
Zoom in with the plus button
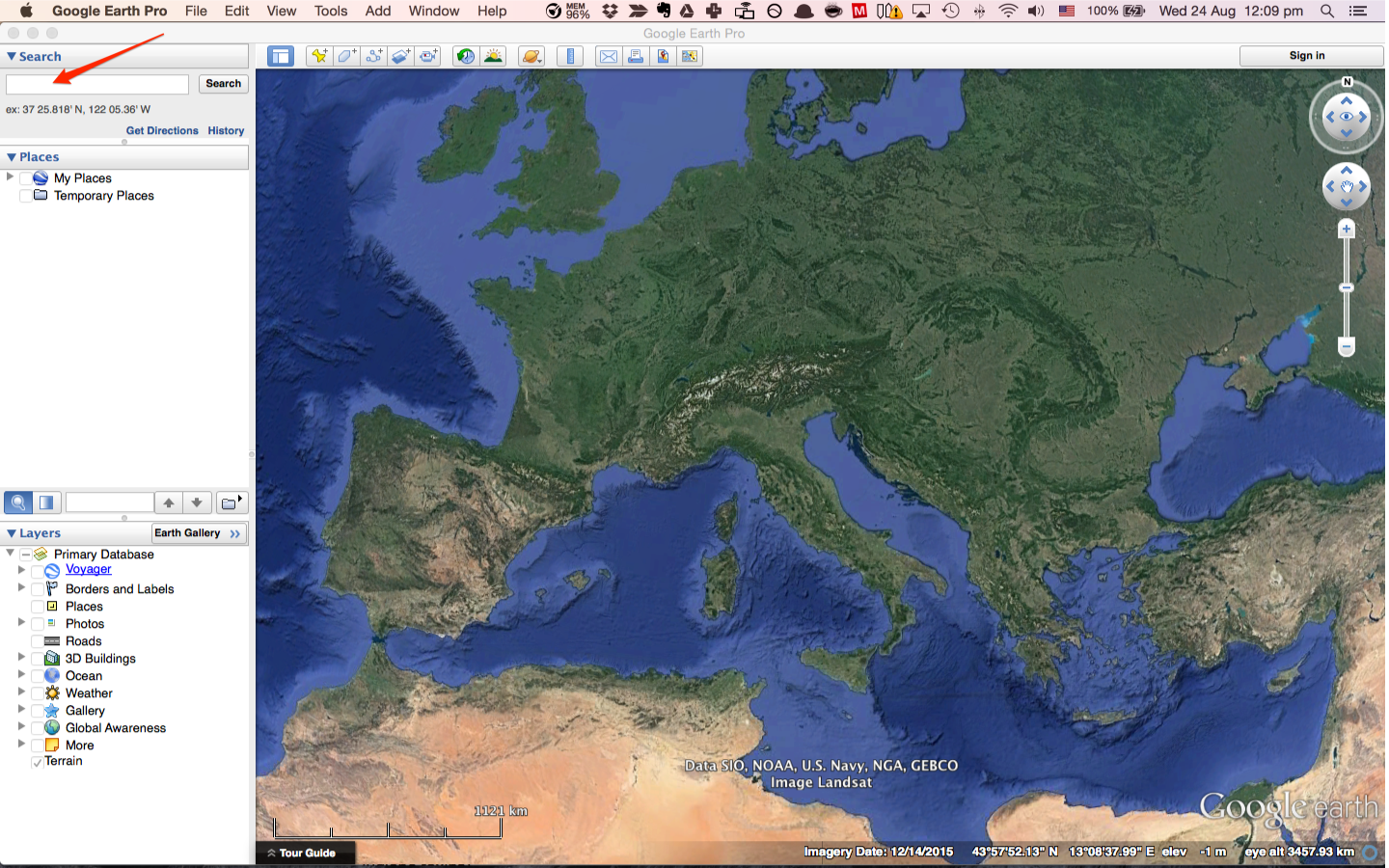pyautogui.click(x=1347, y=229)
